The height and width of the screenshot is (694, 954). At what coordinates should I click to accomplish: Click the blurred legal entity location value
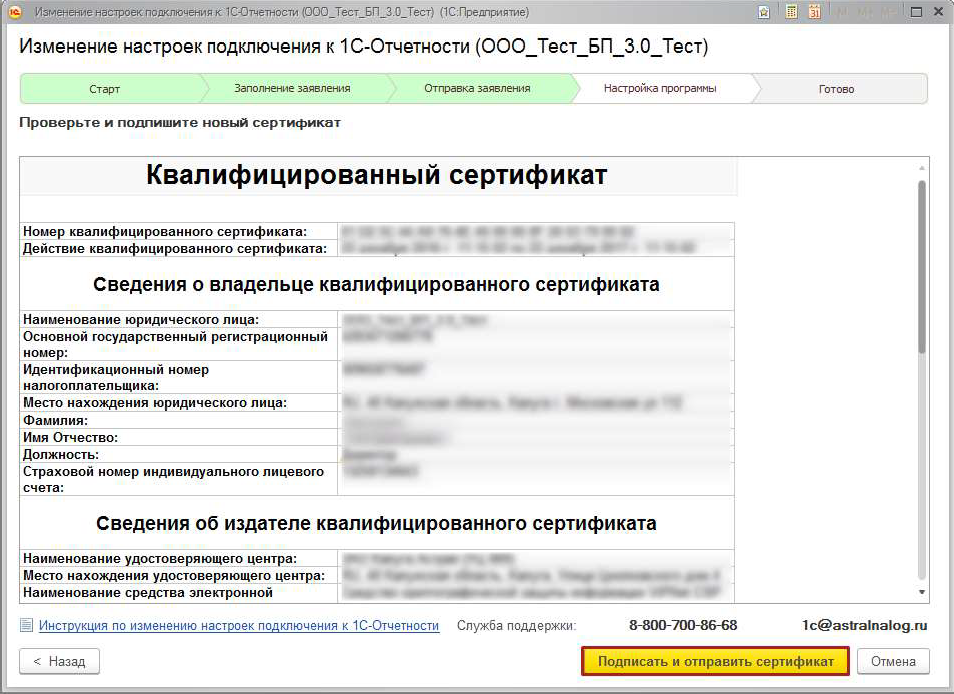point(512,403)
